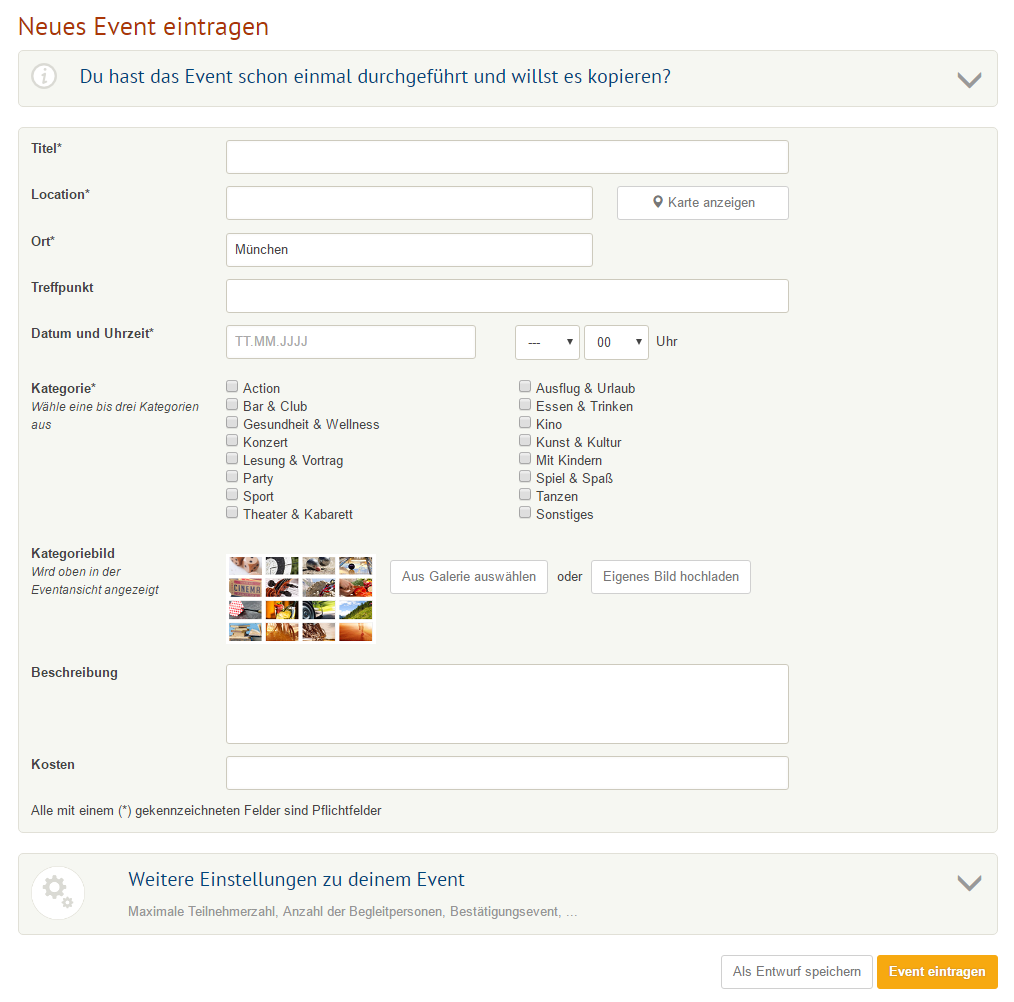
Task: Click the green hillside landscape thumbnail
Action: 356,610
